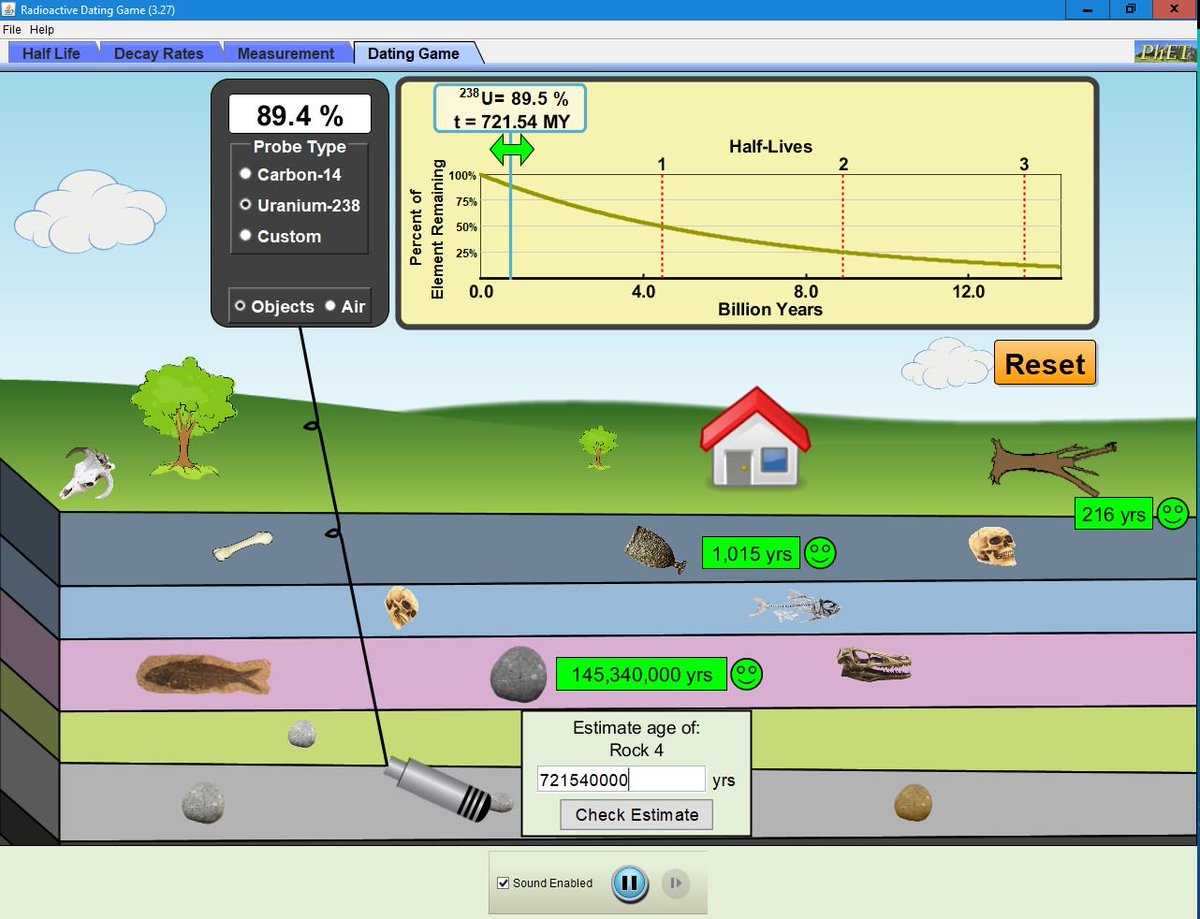The height and width of the screenshot is (919, 1200).
Task: Click the PhET logo
Action: click(1163, 53)
